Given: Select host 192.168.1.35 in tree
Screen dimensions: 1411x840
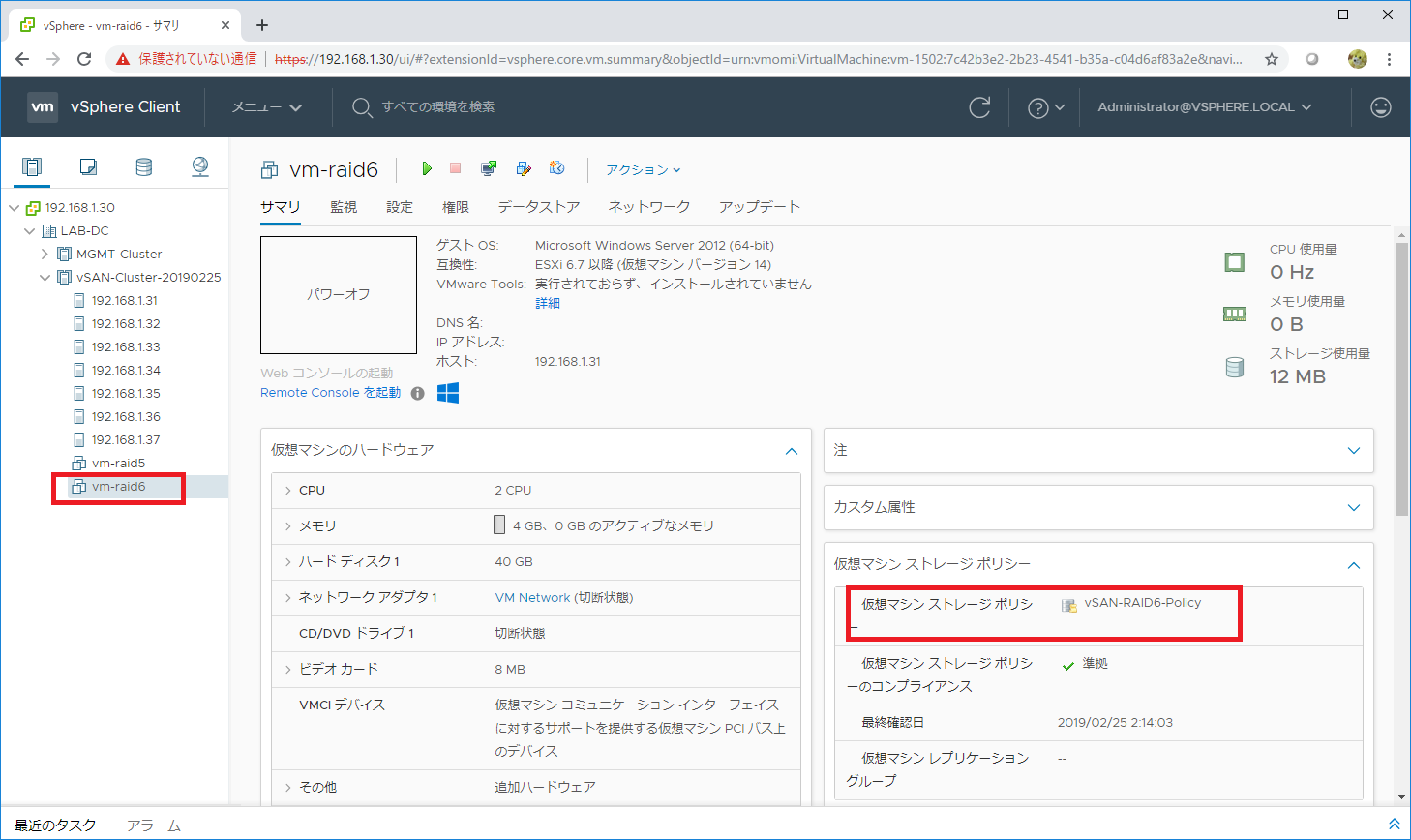Looking at the screenshot, I should (126, 394).
